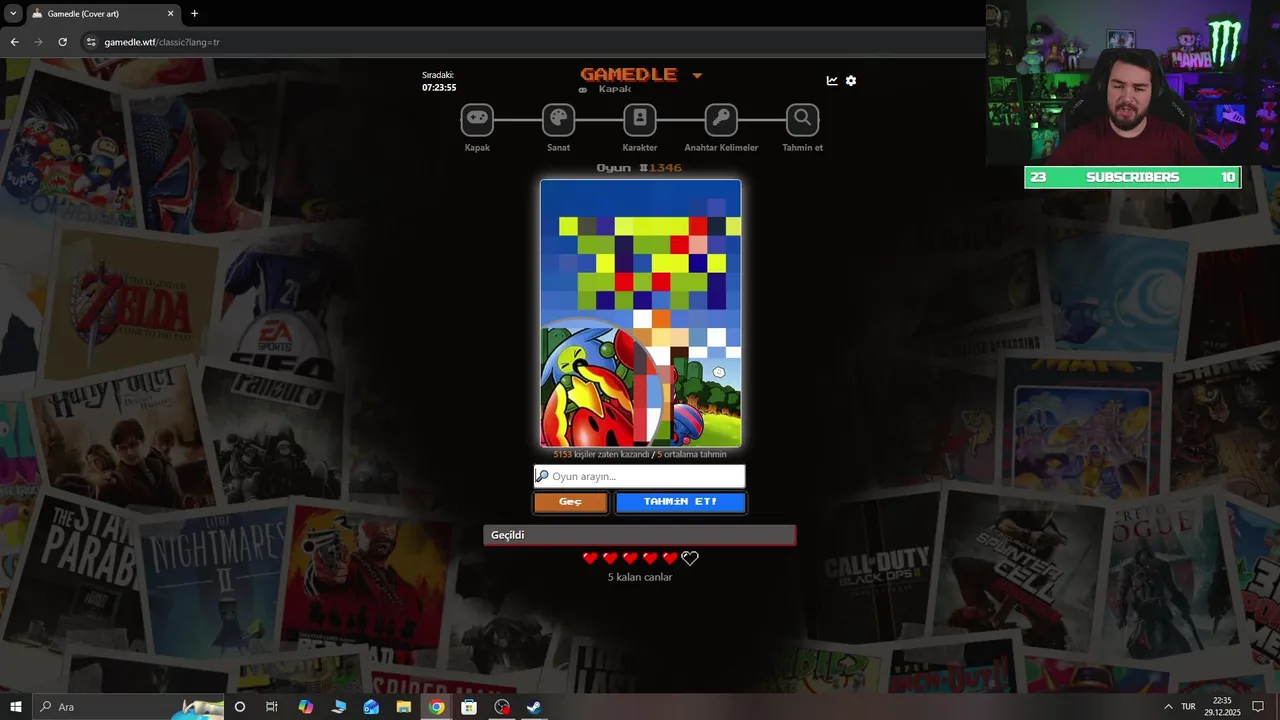Show hidden system tray icons
This screenshot has height=720, width=1280.
[x=1167, y=707]
